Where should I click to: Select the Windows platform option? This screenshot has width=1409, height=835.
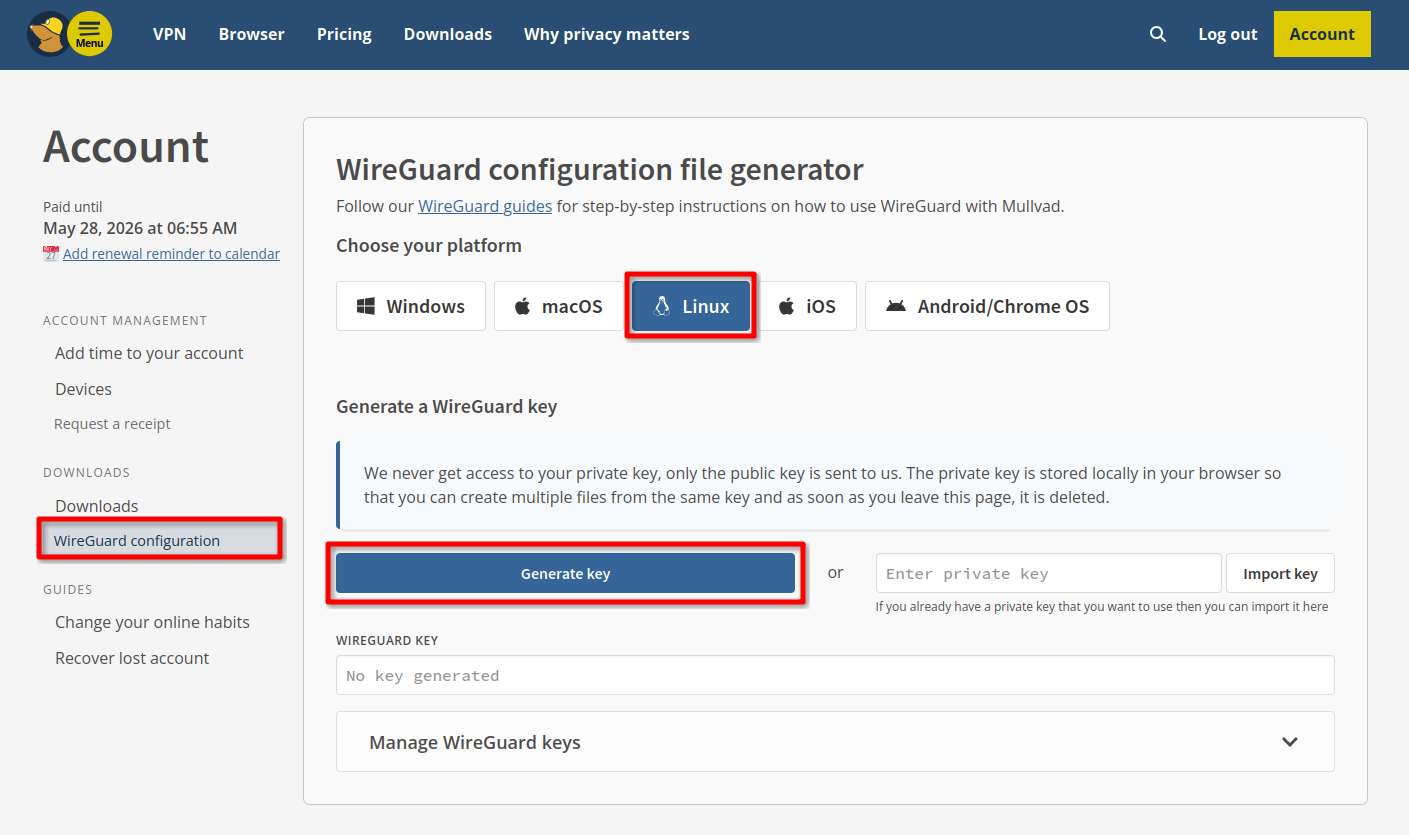pyautogui.click(x=411, y=306)
